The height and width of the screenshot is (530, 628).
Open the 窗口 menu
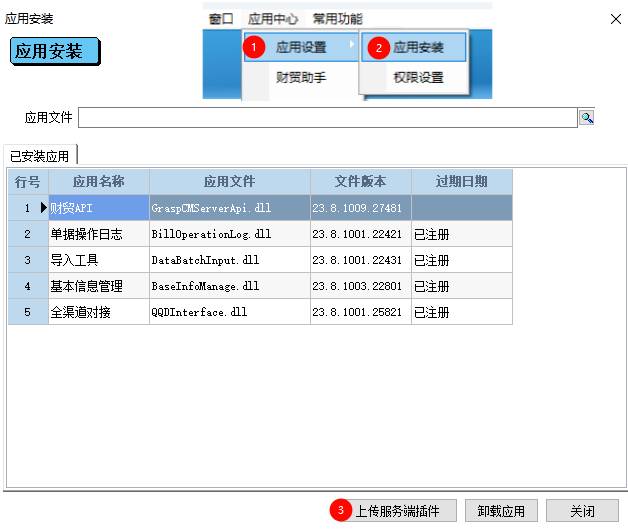click(x=221, y=19)
